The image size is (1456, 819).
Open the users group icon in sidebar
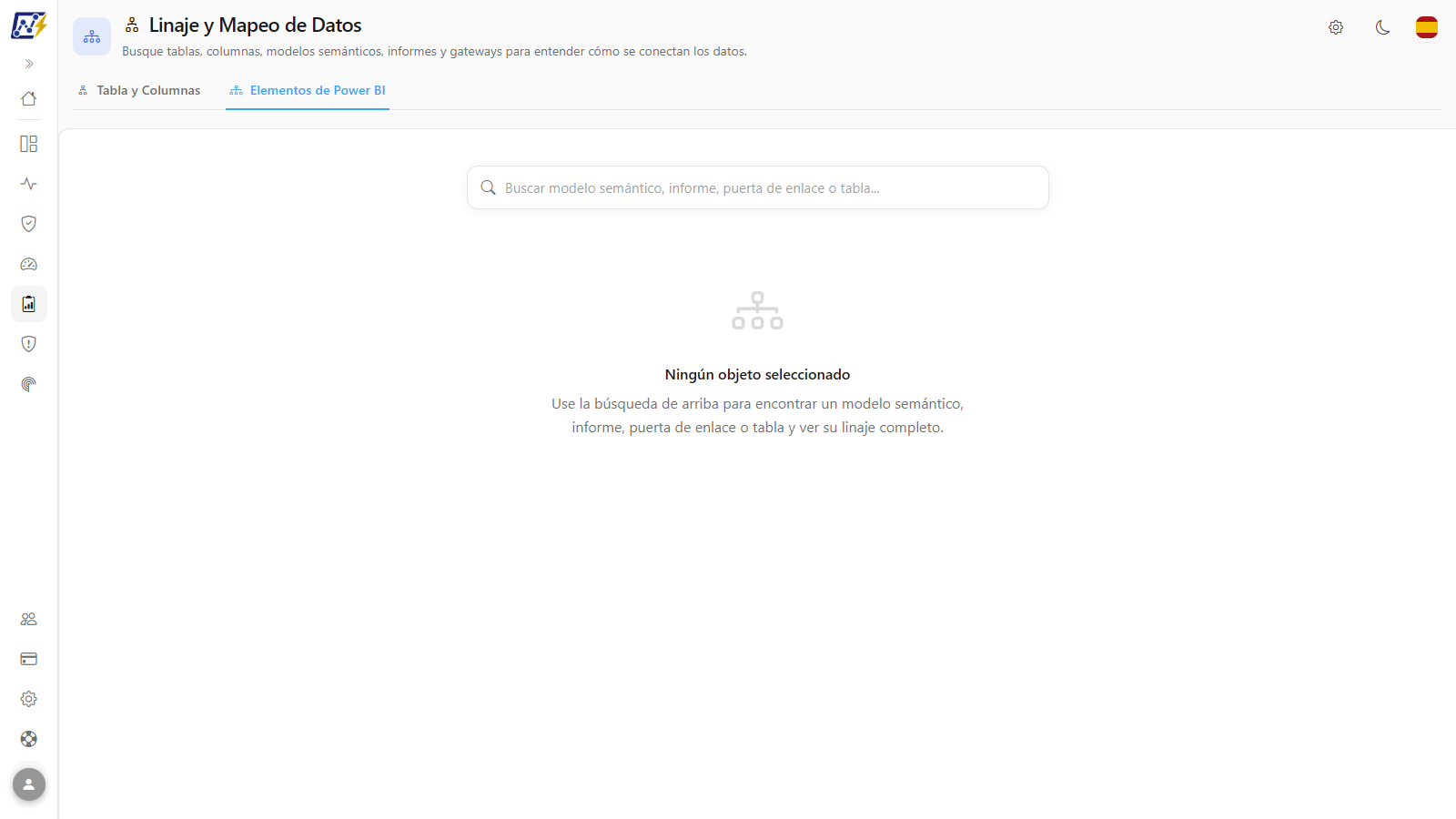pos(29,619)
